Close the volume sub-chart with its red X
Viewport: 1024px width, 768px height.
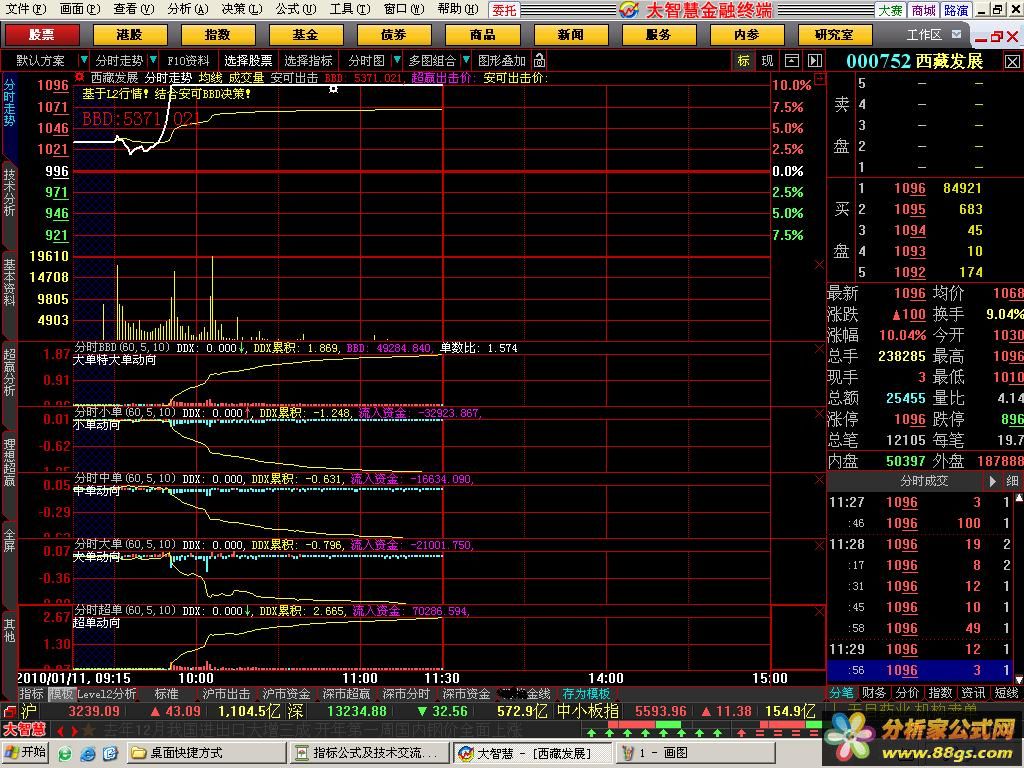pos(820,264)
